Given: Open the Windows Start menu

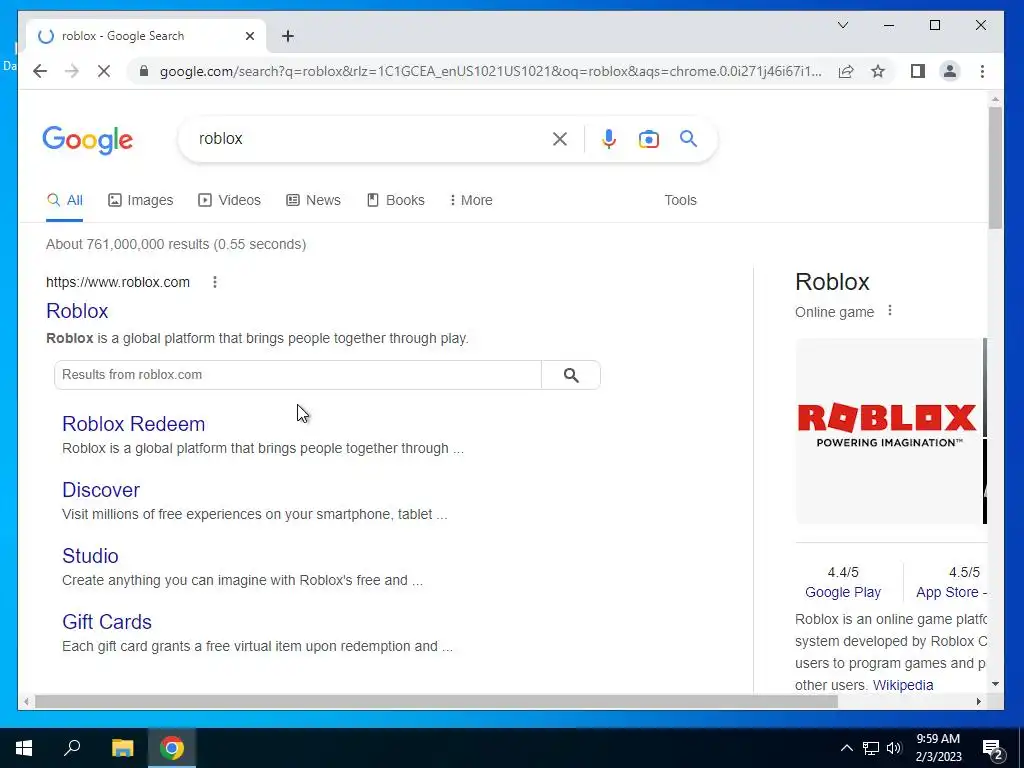Looking at the screenshot, I should click(24, 748).
